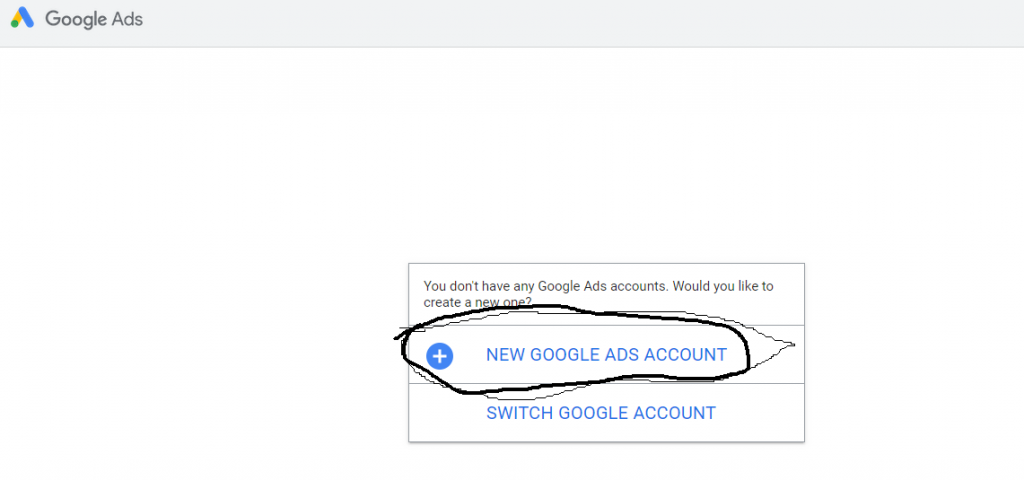
Task: Click the "create a new one?" text line
Action: 478,302
